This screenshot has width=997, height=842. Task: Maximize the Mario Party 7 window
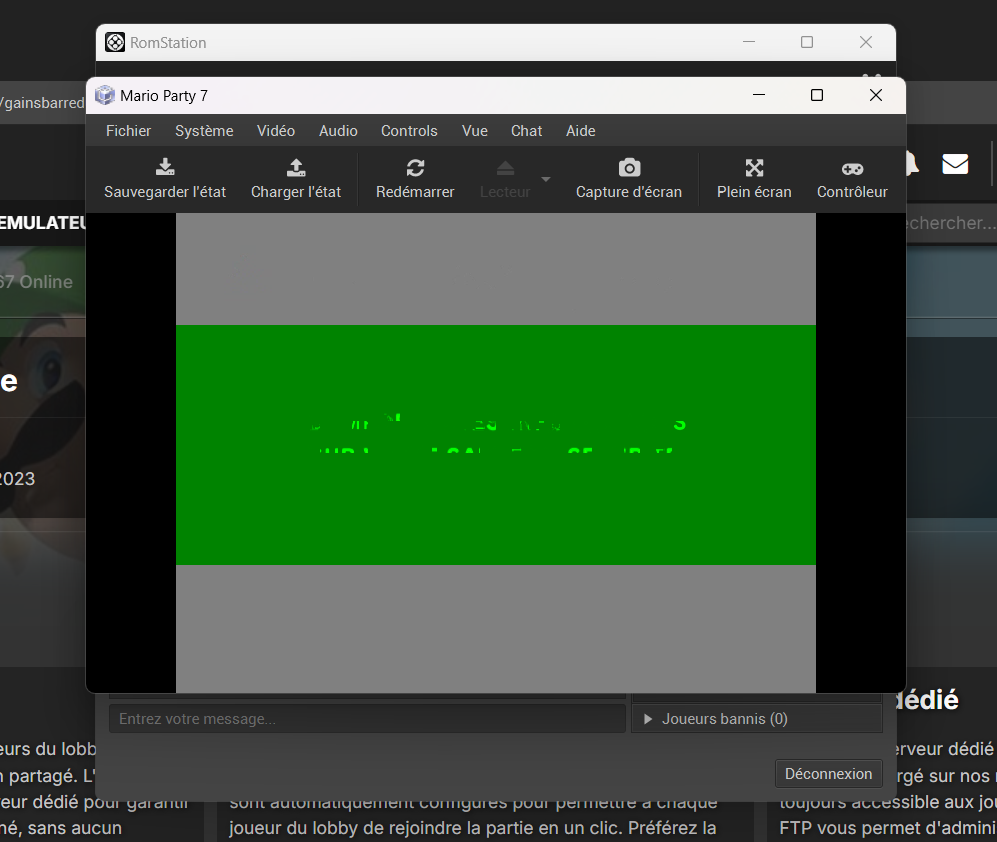pos(817,95)
